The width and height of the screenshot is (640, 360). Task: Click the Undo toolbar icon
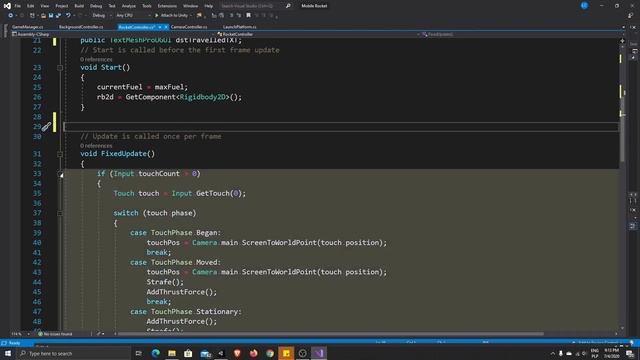click(68, 15)
